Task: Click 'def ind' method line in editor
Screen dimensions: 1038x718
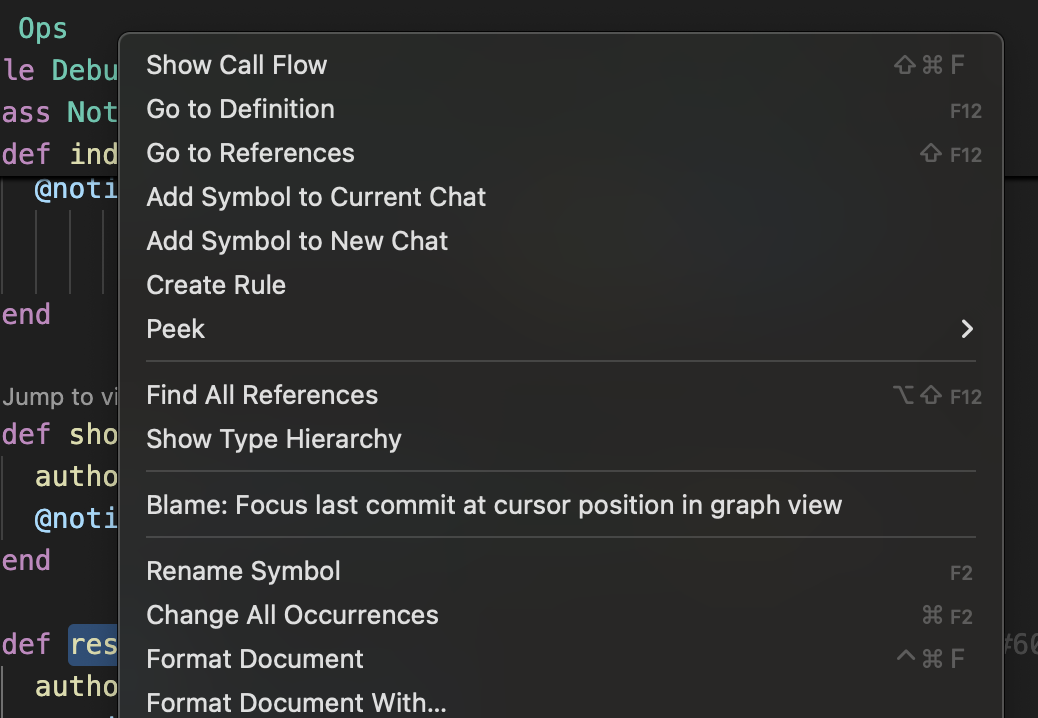Action: click(60, 155)
